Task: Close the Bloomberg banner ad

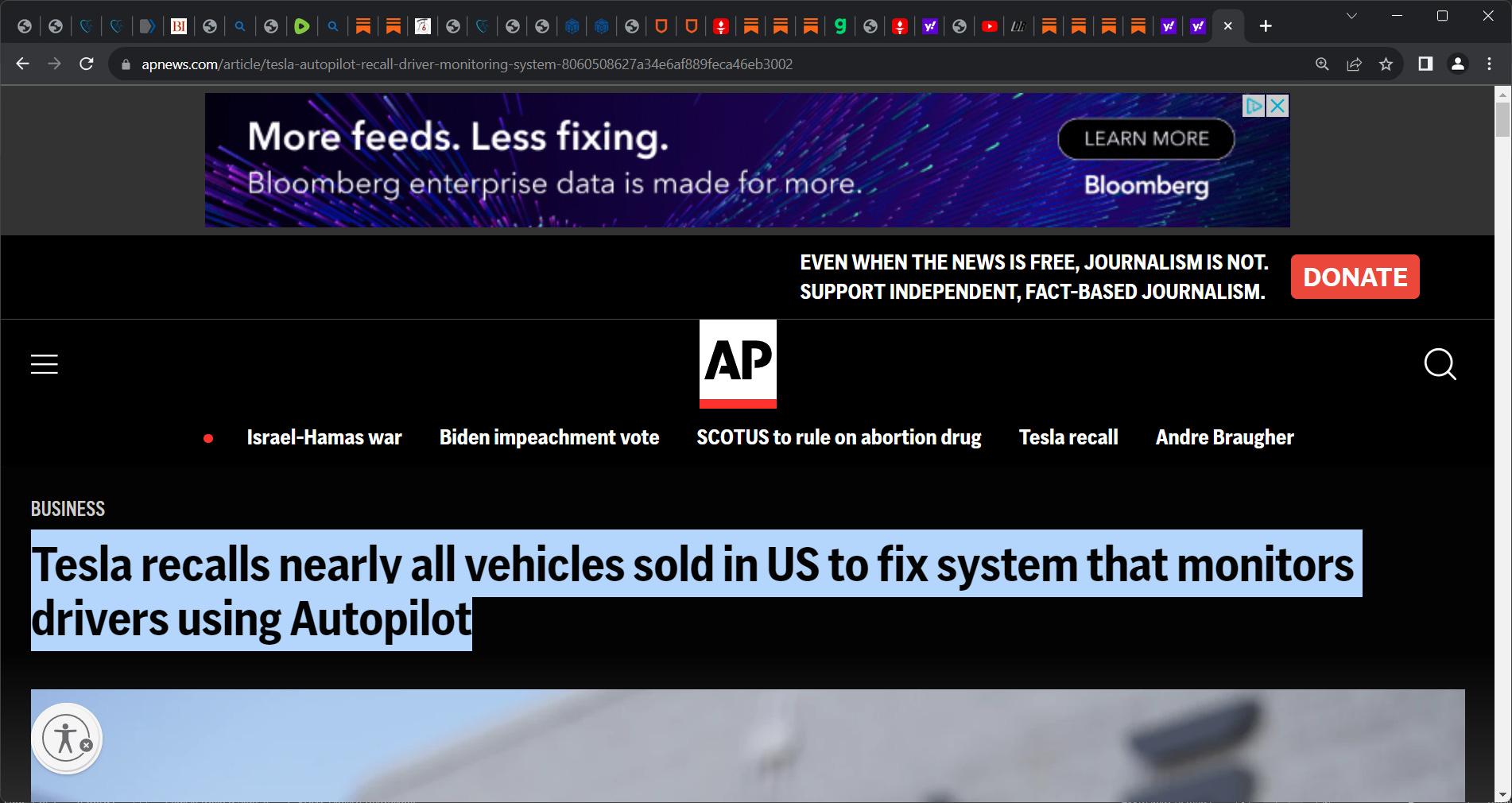Action: [x=1277, y=106]
